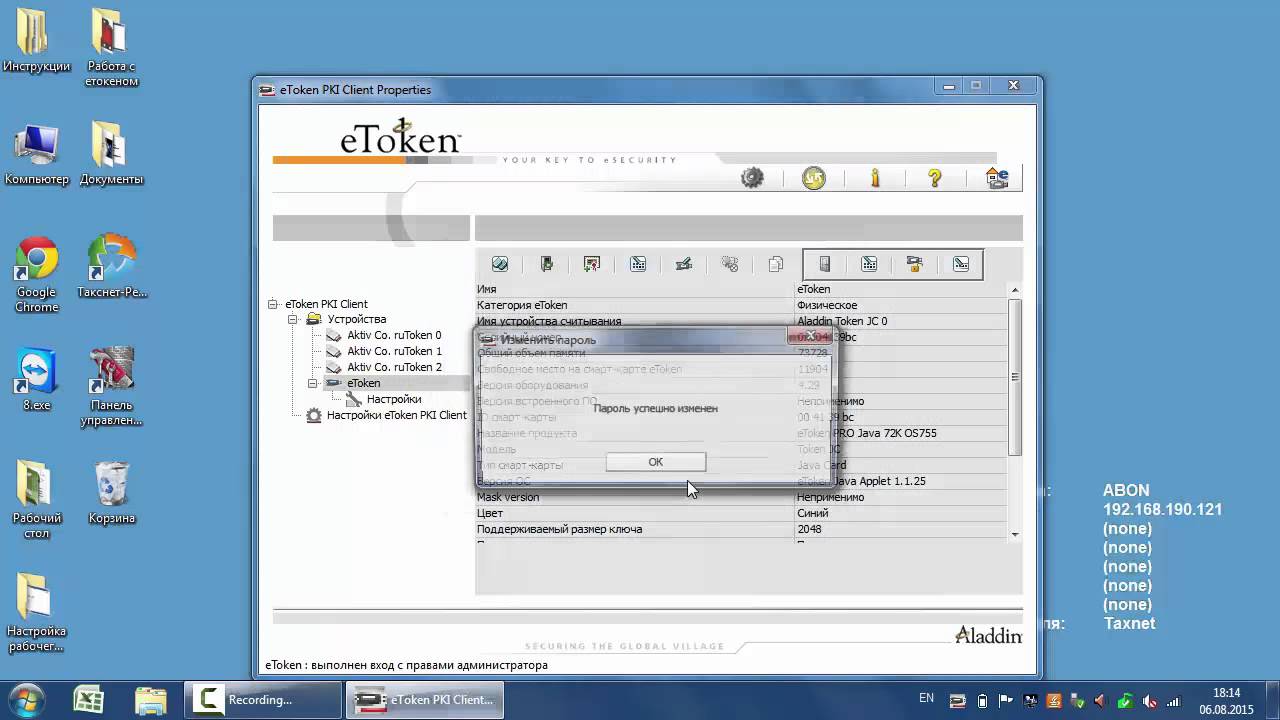
Task: Click the muted volume tray icon
Action: [x=1150, y=700]
